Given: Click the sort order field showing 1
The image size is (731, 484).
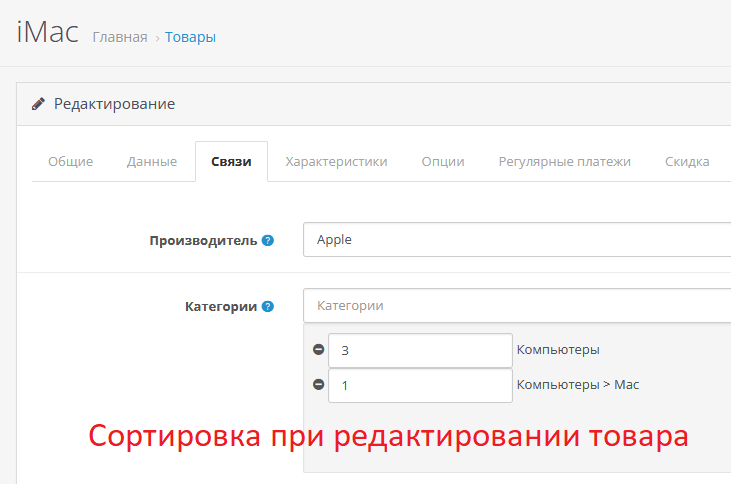Looking at the screenshot, I should click(x=420, y=385).
